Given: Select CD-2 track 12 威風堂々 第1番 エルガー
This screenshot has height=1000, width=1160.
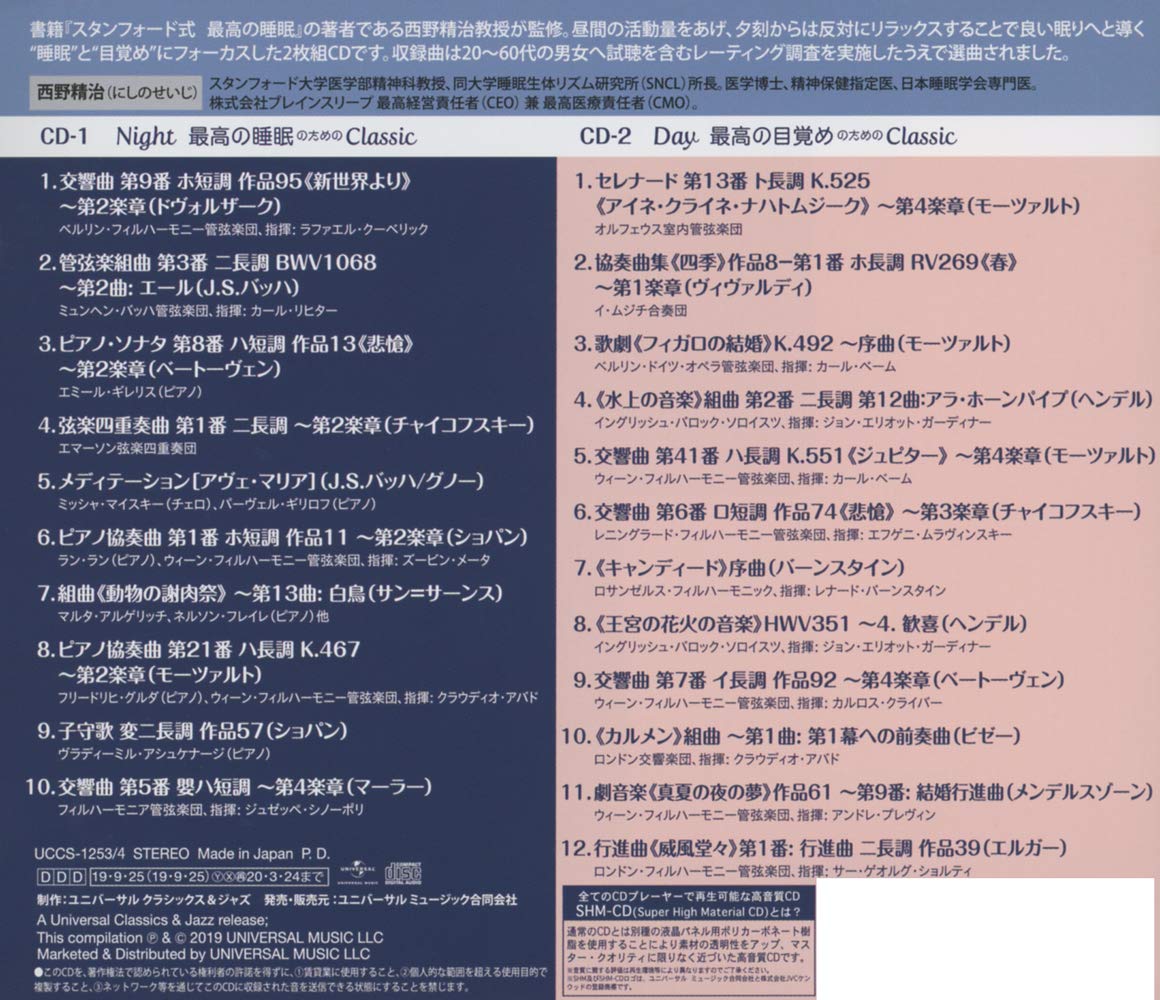Looking at the screenshot, I should point(813,848).
